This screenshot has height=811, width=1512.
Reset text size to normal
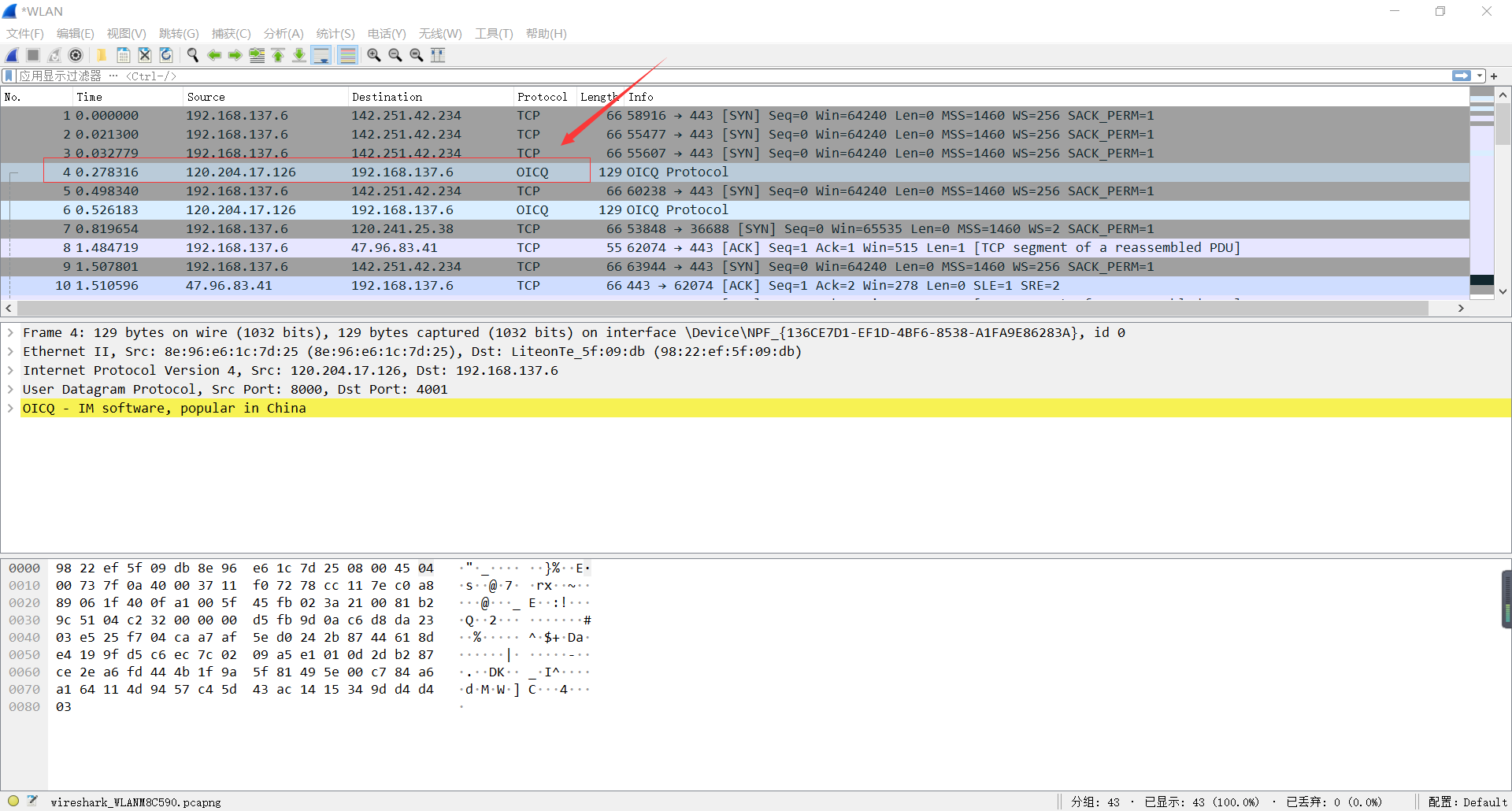click(x=417, y=55)
